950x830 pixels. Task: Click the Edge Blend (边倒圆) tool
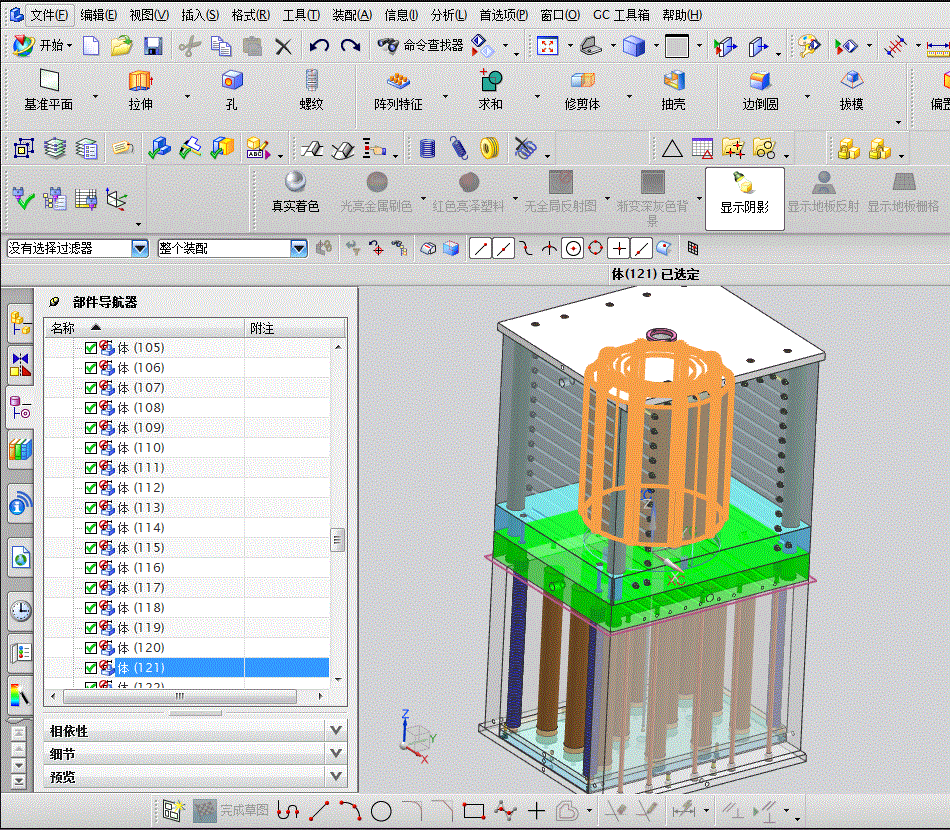[x=760, y=82]
